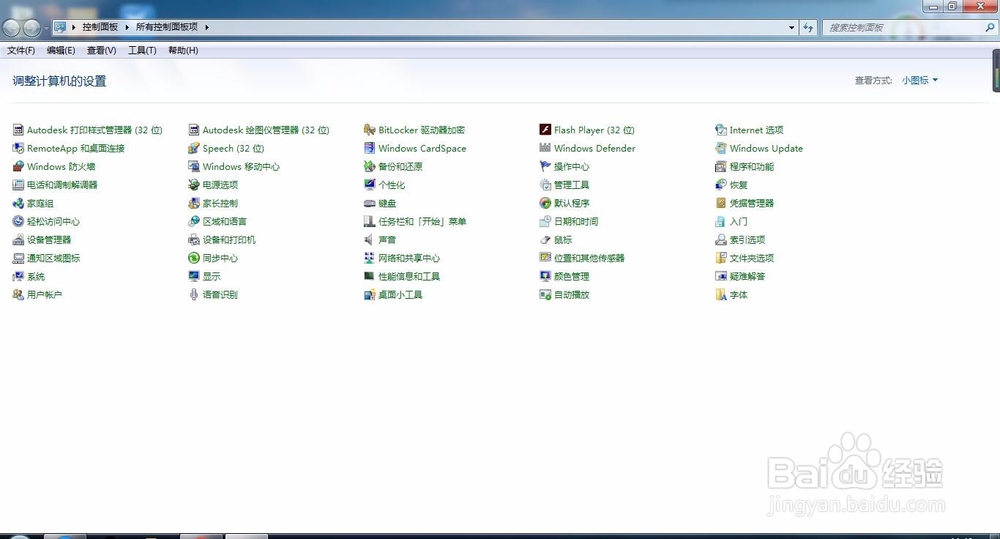
Task: Click the 默认程序 icon
Action: (x=545, y=203)
